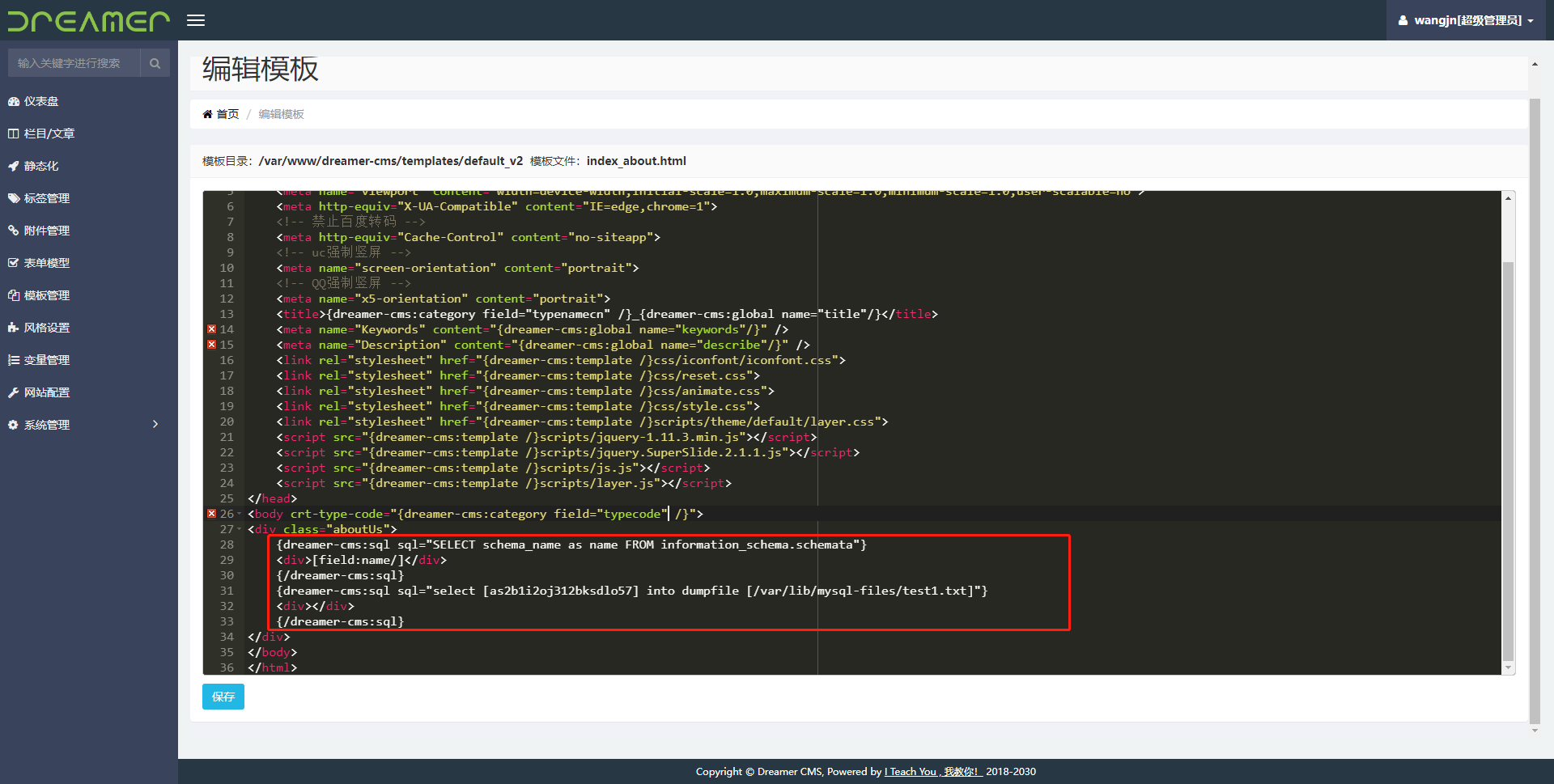Open 附件管理 menu item
This screenshot has height=784, width=1554.
89,231
